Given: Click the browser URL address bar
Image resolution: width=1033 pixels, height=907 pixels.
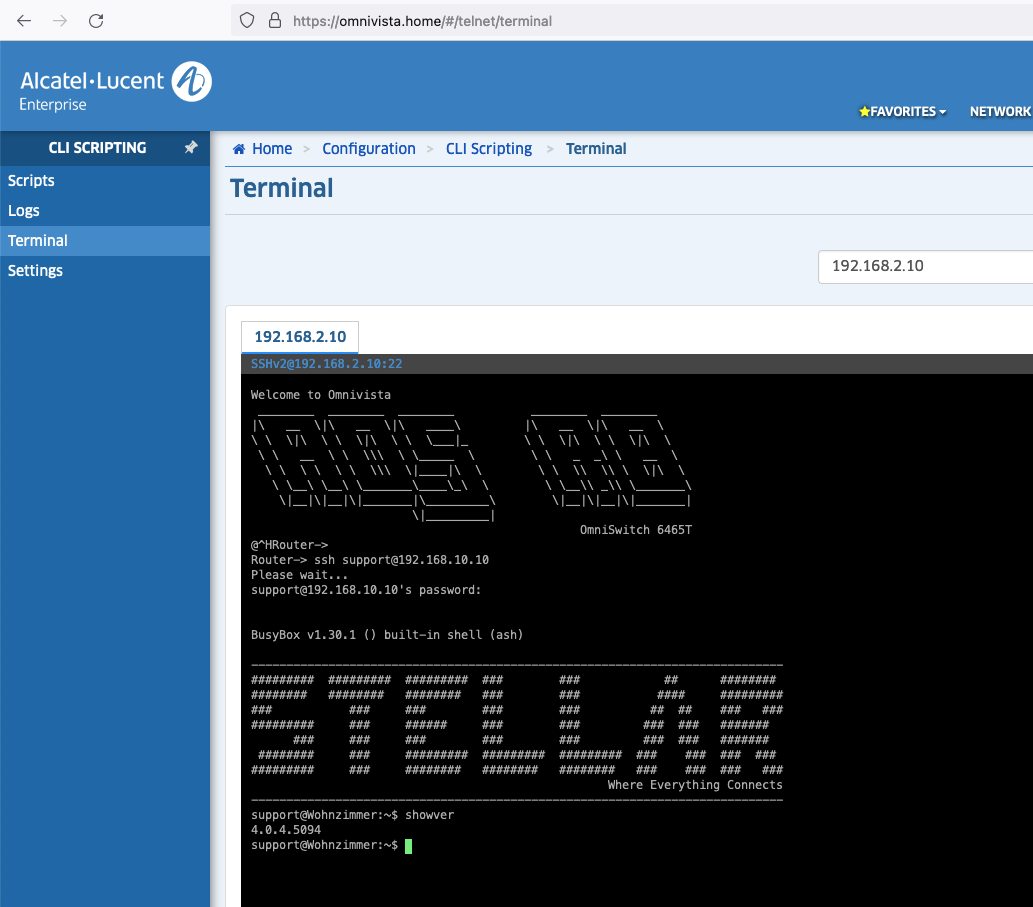Looking at the screenshot, I should click(x=600, y=20).
